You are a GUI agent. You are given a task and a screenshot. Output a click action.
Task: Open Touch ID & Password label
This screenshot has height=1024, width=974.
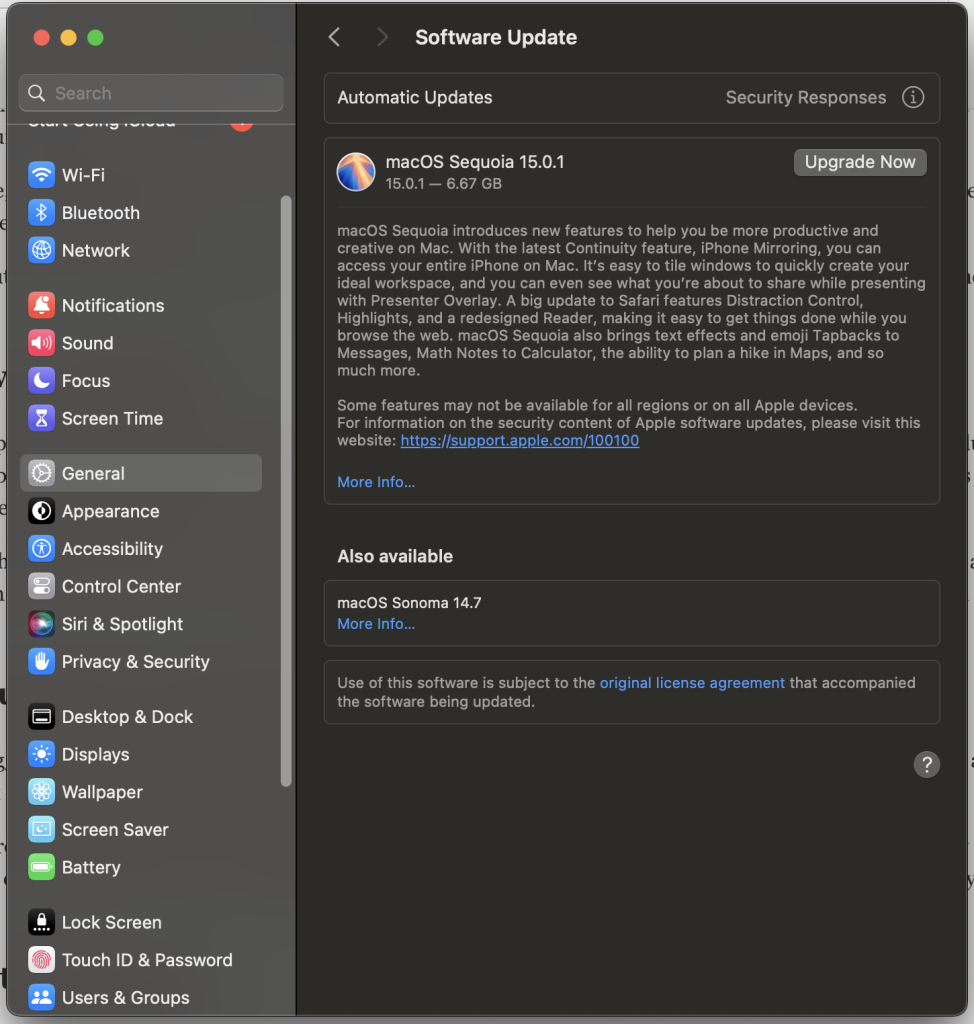tap(148, 960)
